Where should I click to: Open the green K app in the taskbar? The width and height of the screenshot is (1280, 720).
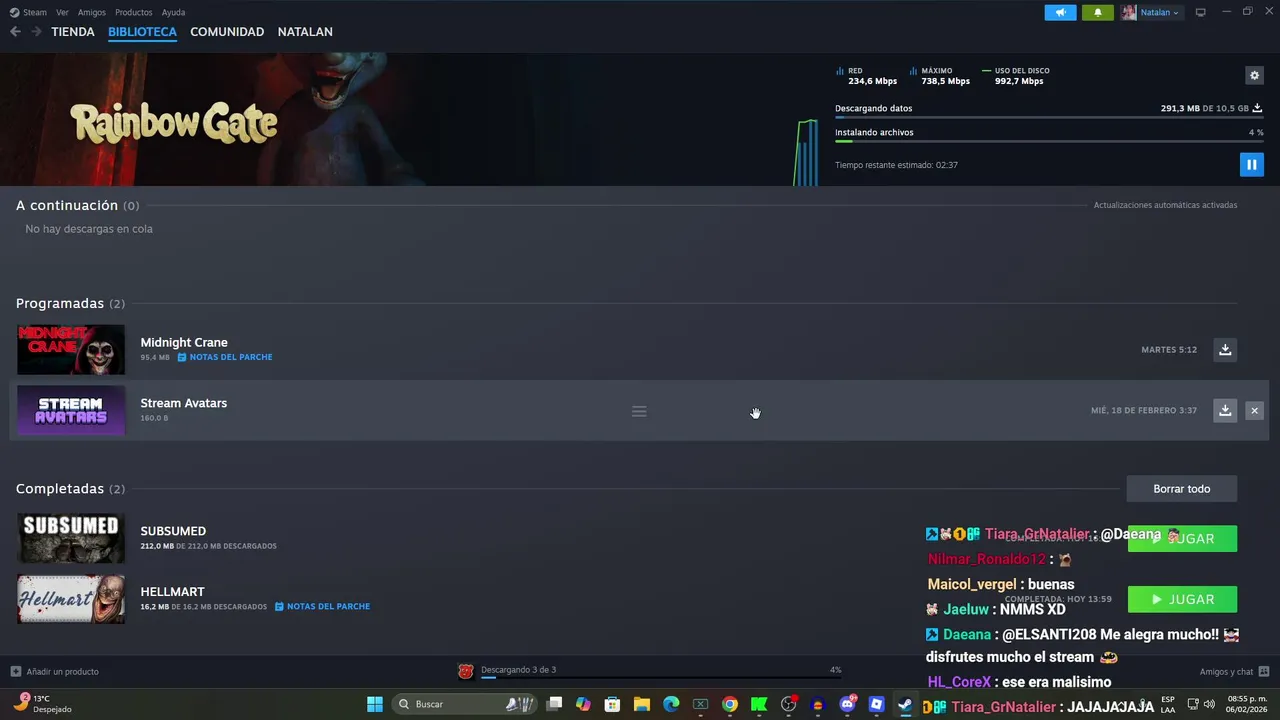tap(759, 704)
